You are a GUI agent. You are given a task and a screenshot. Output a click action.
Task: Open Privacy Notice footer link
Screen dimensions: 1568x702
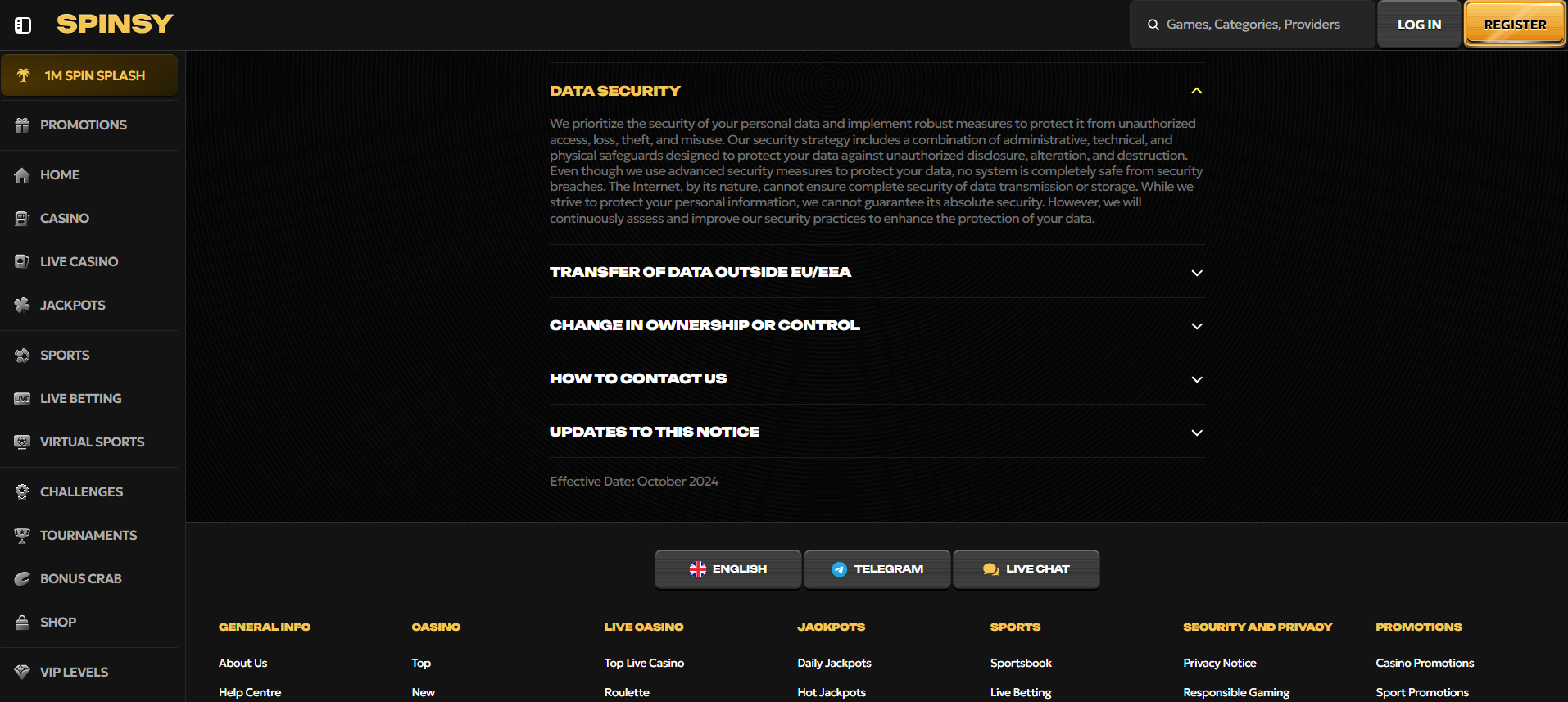pos(1220,664)
